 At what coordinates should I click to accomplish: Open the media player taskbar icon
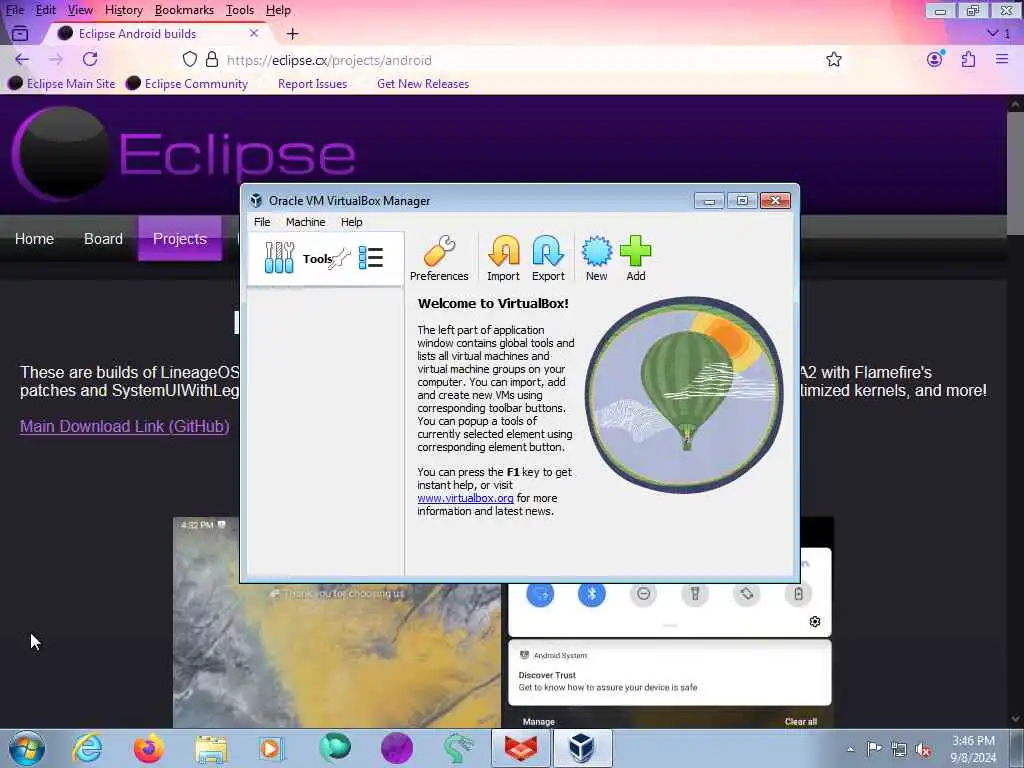[270, 748]
